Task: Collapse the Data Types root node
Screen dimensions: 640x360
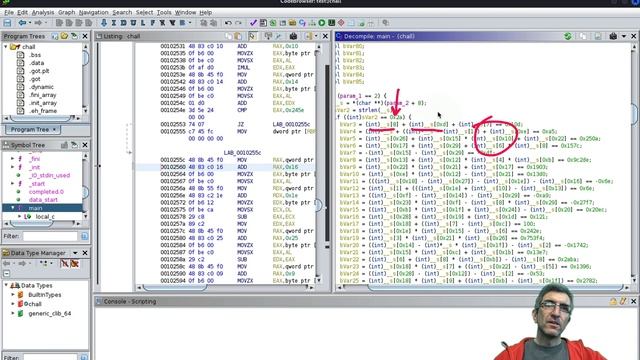Action: (x=6, y=285)
